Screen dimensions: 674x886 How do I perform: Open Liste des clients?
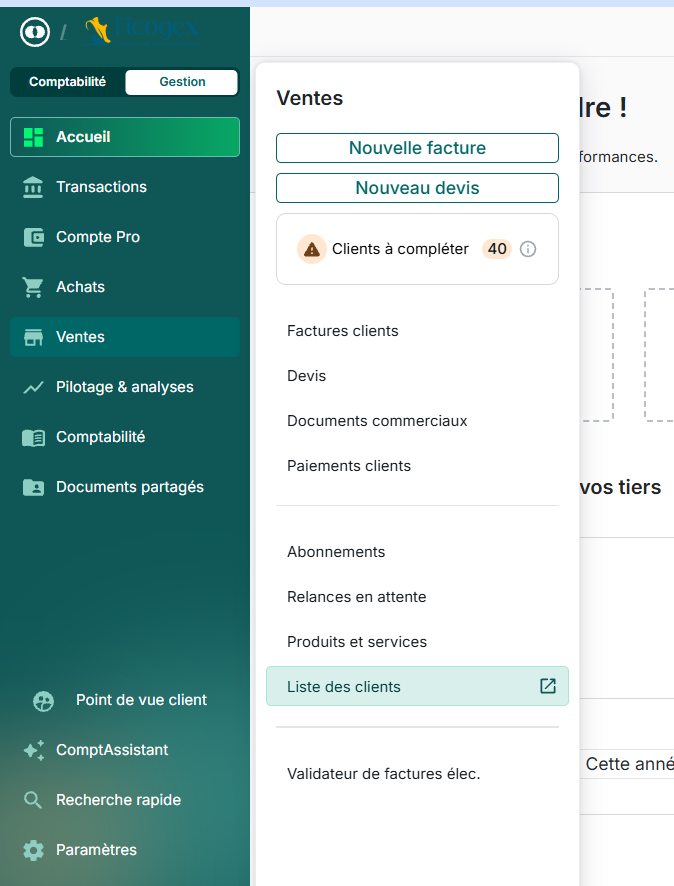[x=418, y=686]
